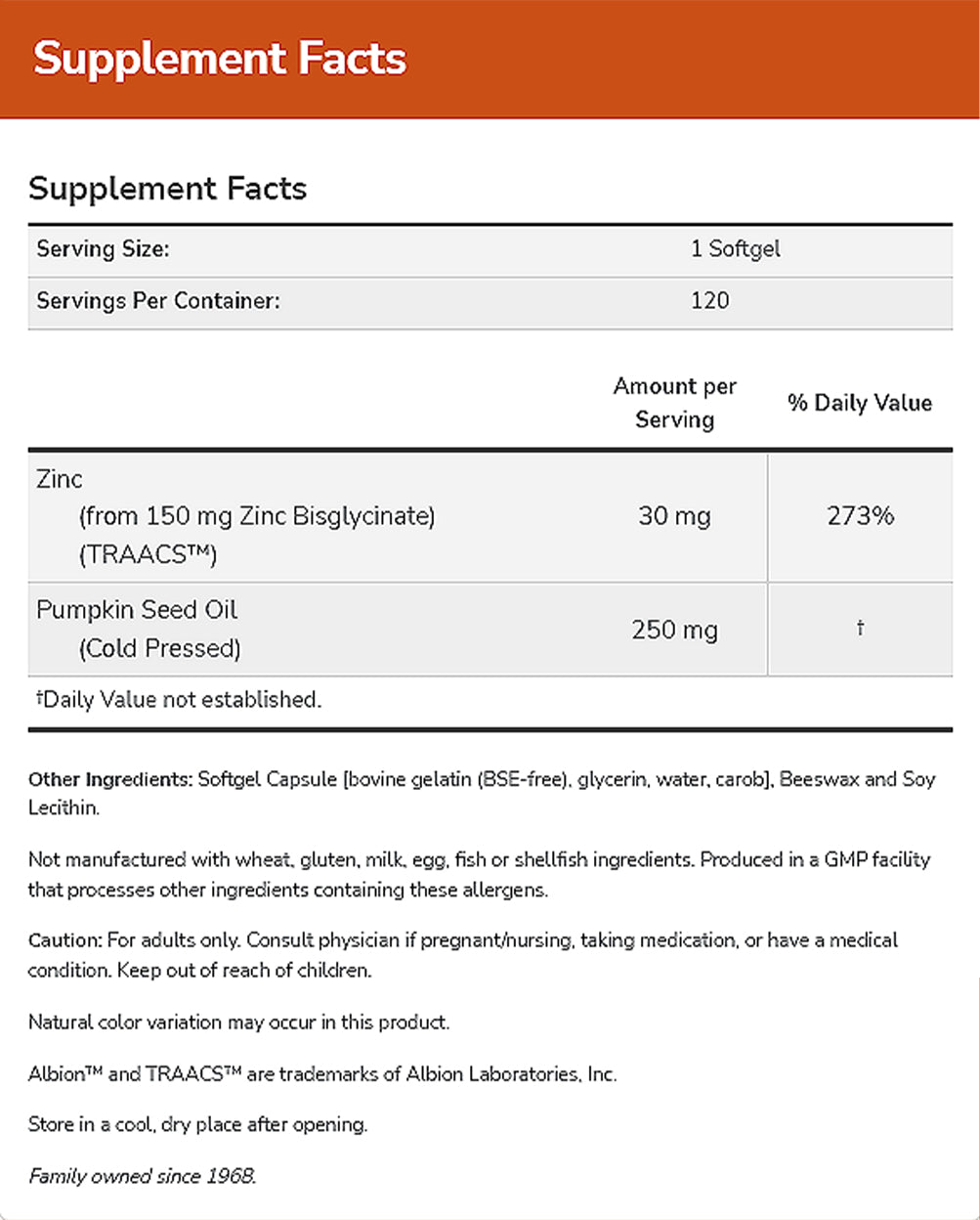Select the Pumpkin Seed Oil ingredient name
The image size is (980, 1220).
(x=137, y=610)
